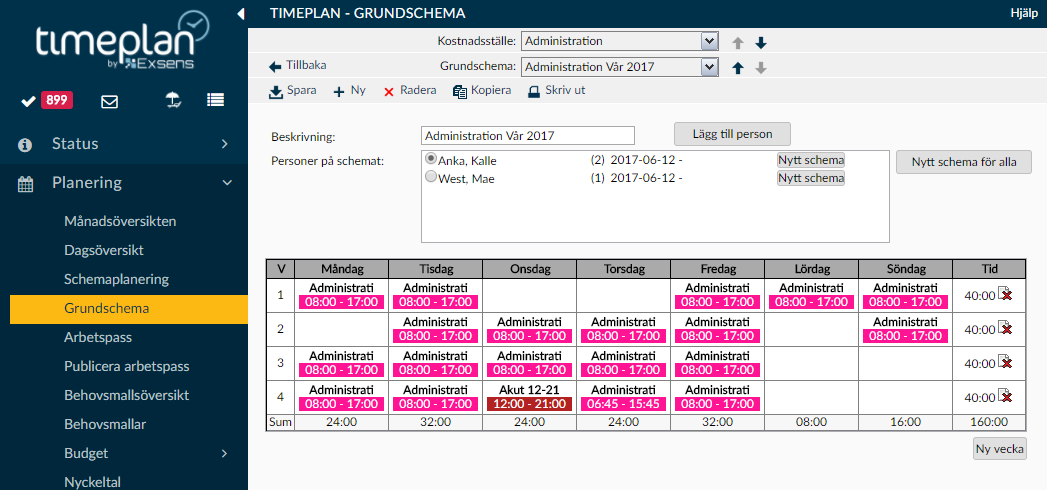Select the Anka, Kalle radio button
This screenshot has height=490, width=1047.
(x=431, y=159)
